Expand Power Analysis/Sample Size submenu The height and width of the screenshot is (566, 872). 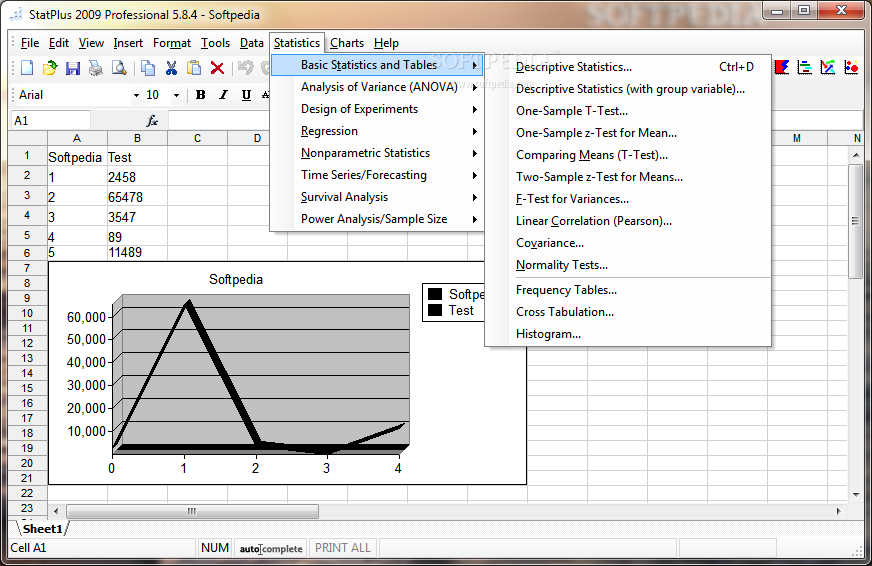tap(377, 219)
